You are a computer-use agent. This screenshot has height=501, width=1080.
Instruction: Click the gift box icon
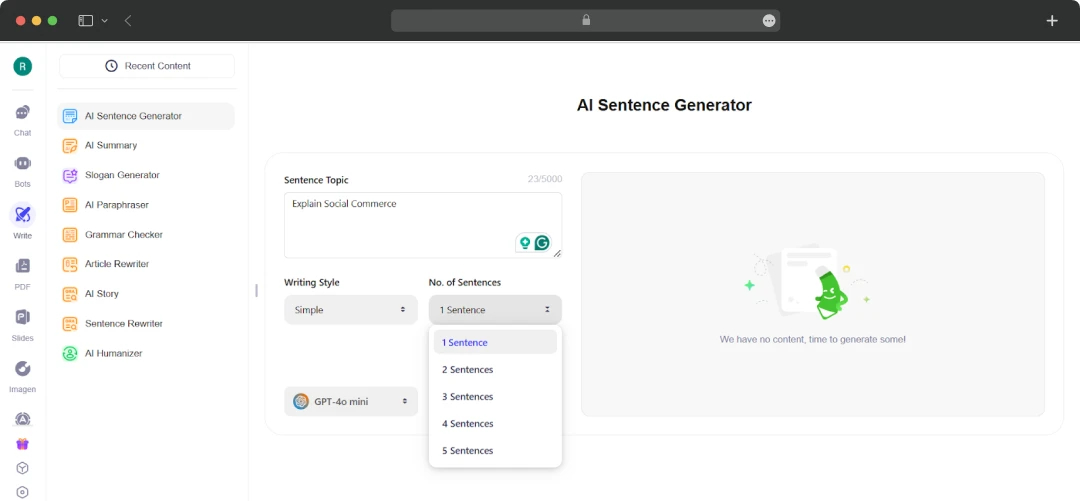click(x=22, y=444)
